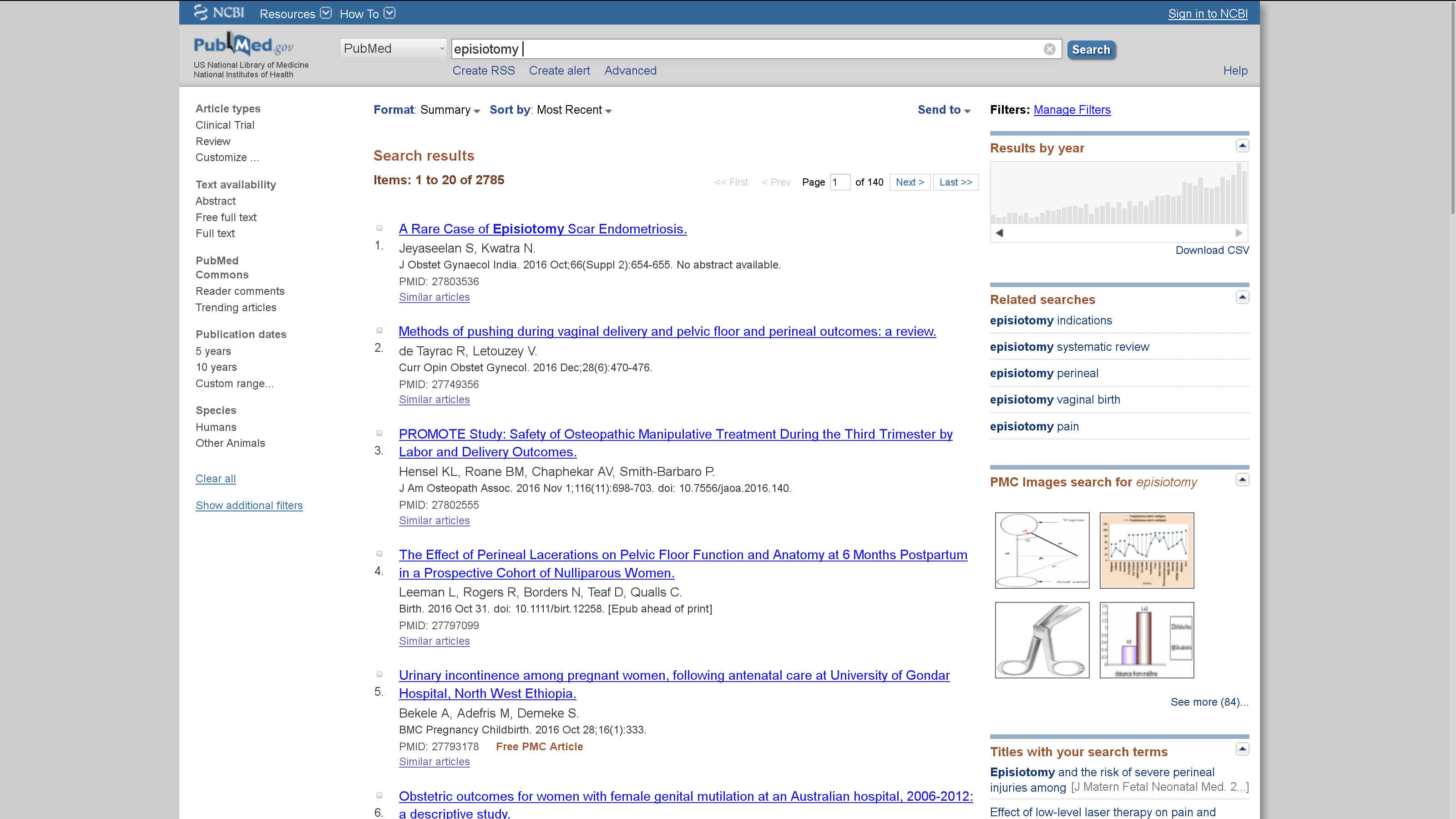
Task: Collapse the Related searches panel
Action: click(1242, 297)
